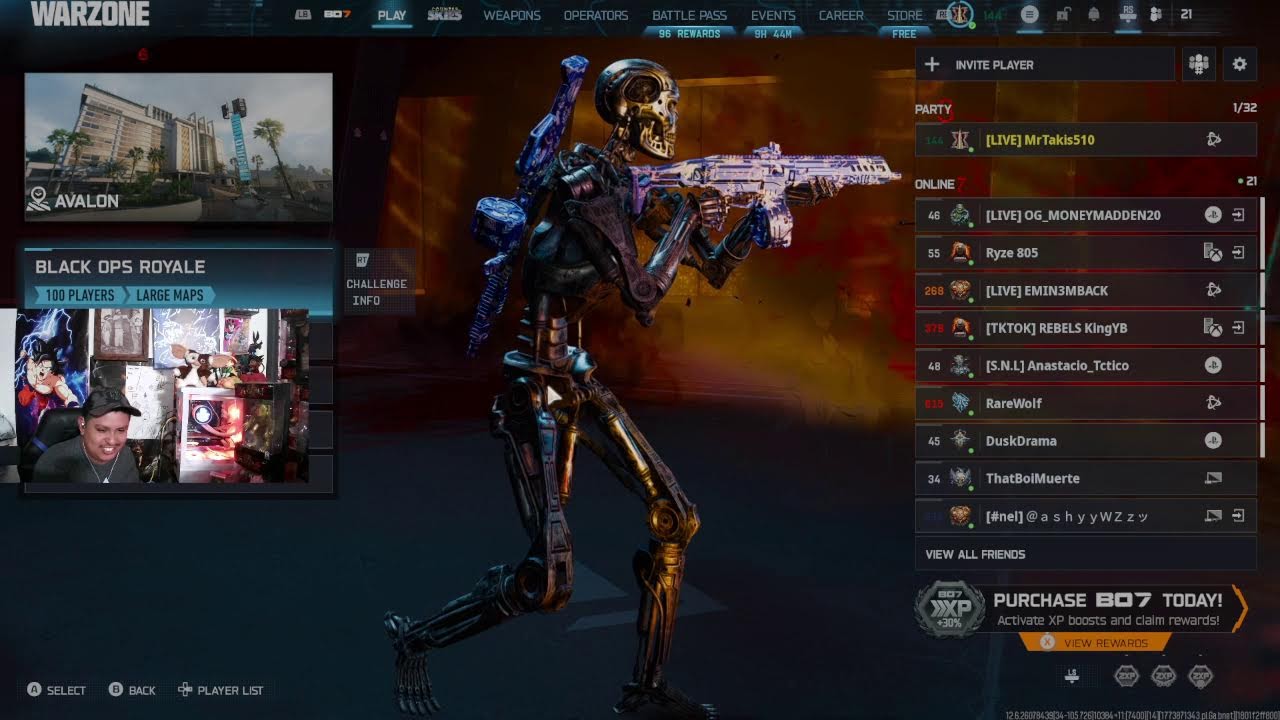
Task: Click the INVITE PLAYER button
Action: pos(1045,65)
